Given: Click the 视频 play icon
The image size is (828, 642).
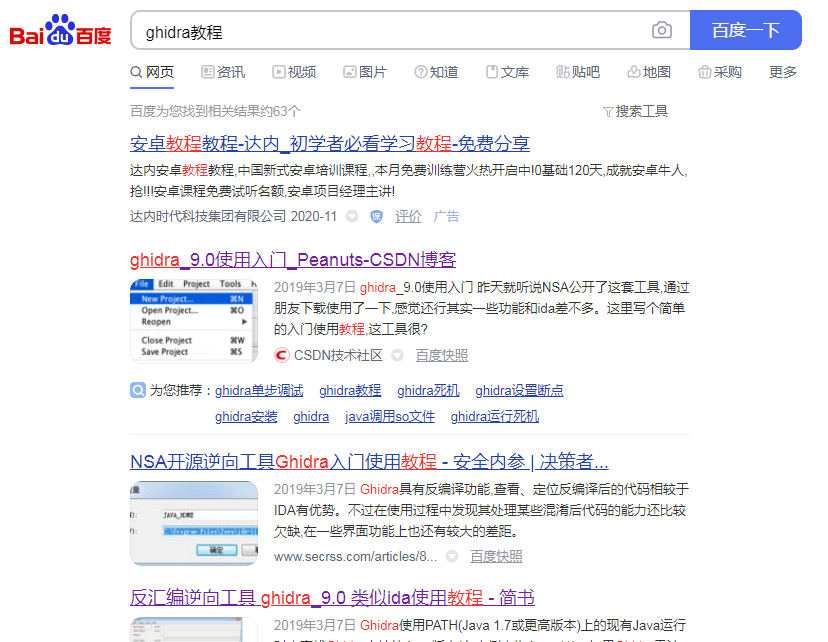Looking at the screenshot, I should [x=278, y=72].
